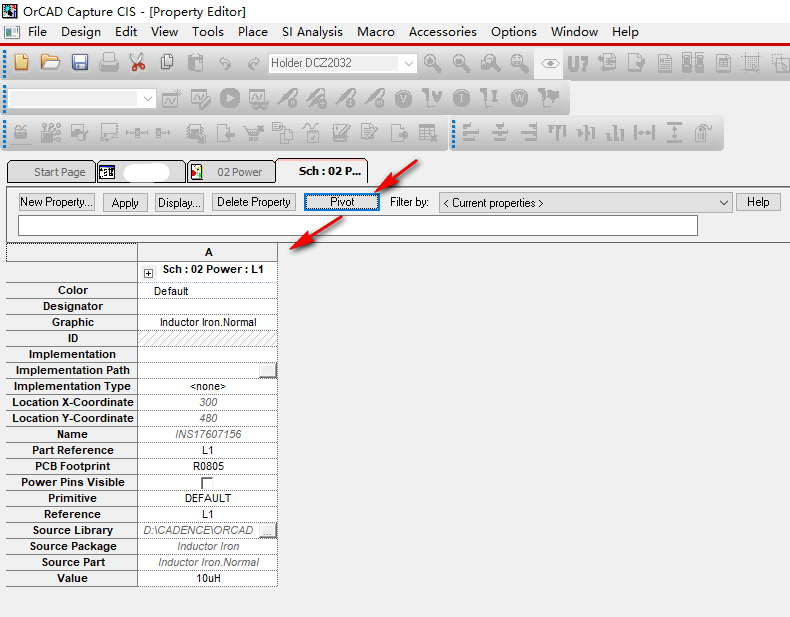Browse Source Library path ellipsis button

pyautogui.click(x=268, y=530)
